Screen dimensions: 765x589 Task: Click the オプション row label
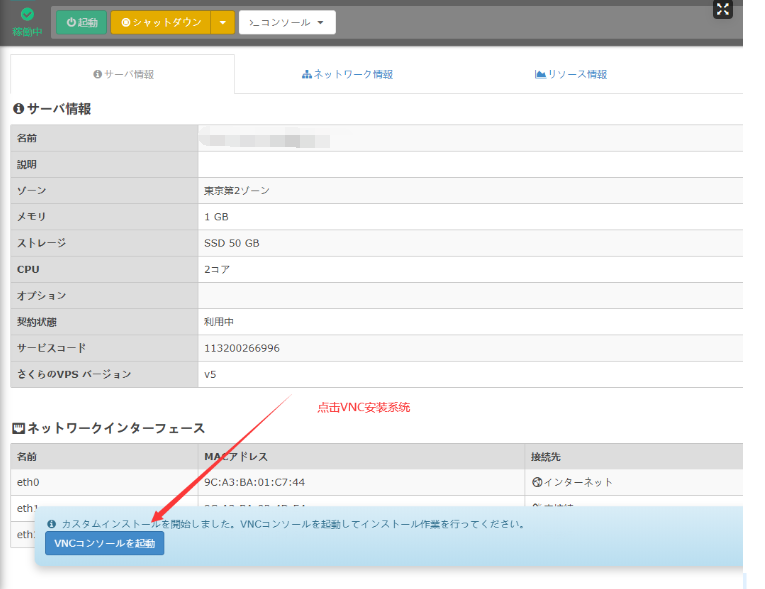41,295
